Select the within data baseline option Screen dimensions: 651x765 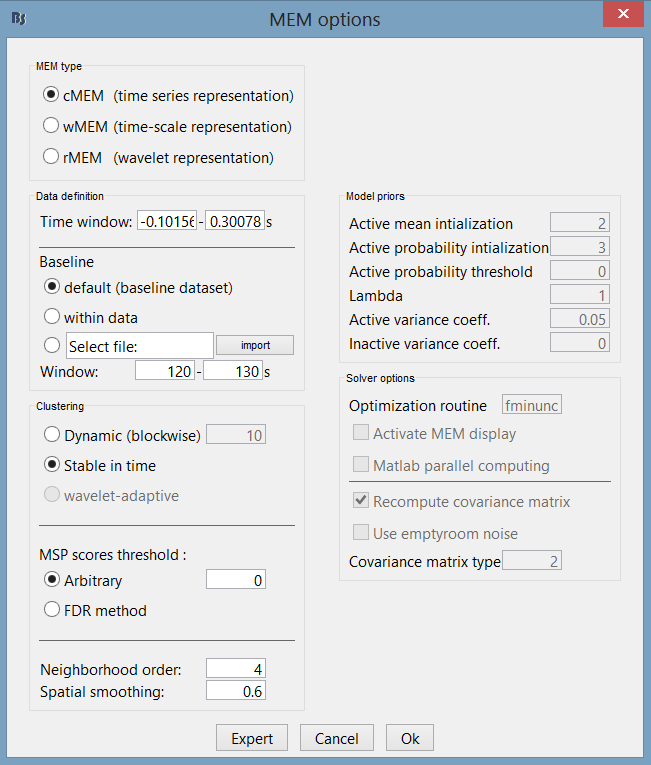[x=51, y=316]
